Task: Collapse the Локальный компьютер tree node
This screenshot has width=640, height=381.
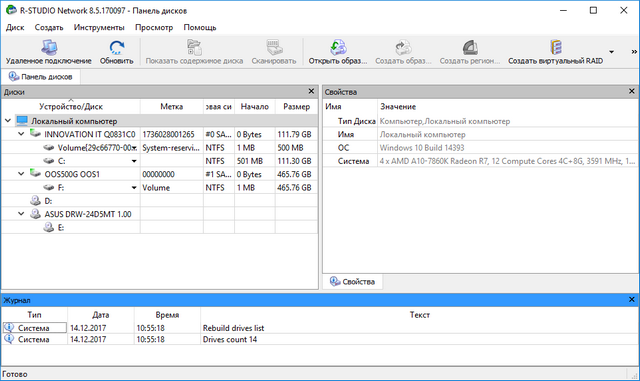Action: coord(8,121)
